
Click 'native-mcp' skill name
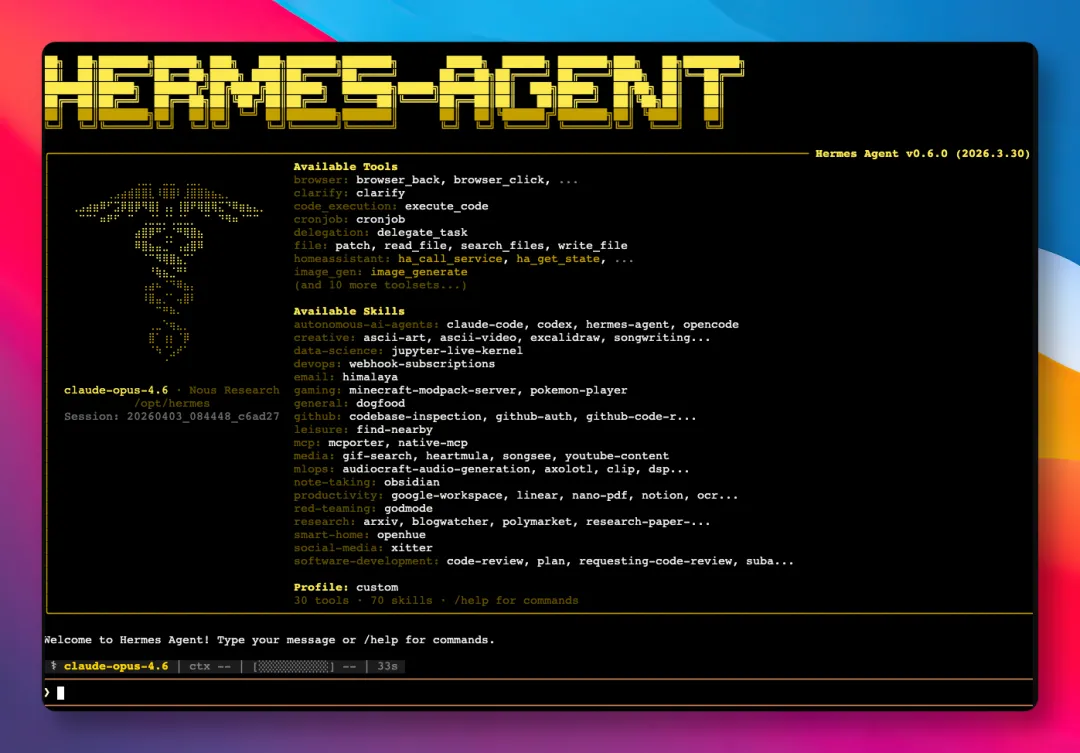(x=433, y=442)
